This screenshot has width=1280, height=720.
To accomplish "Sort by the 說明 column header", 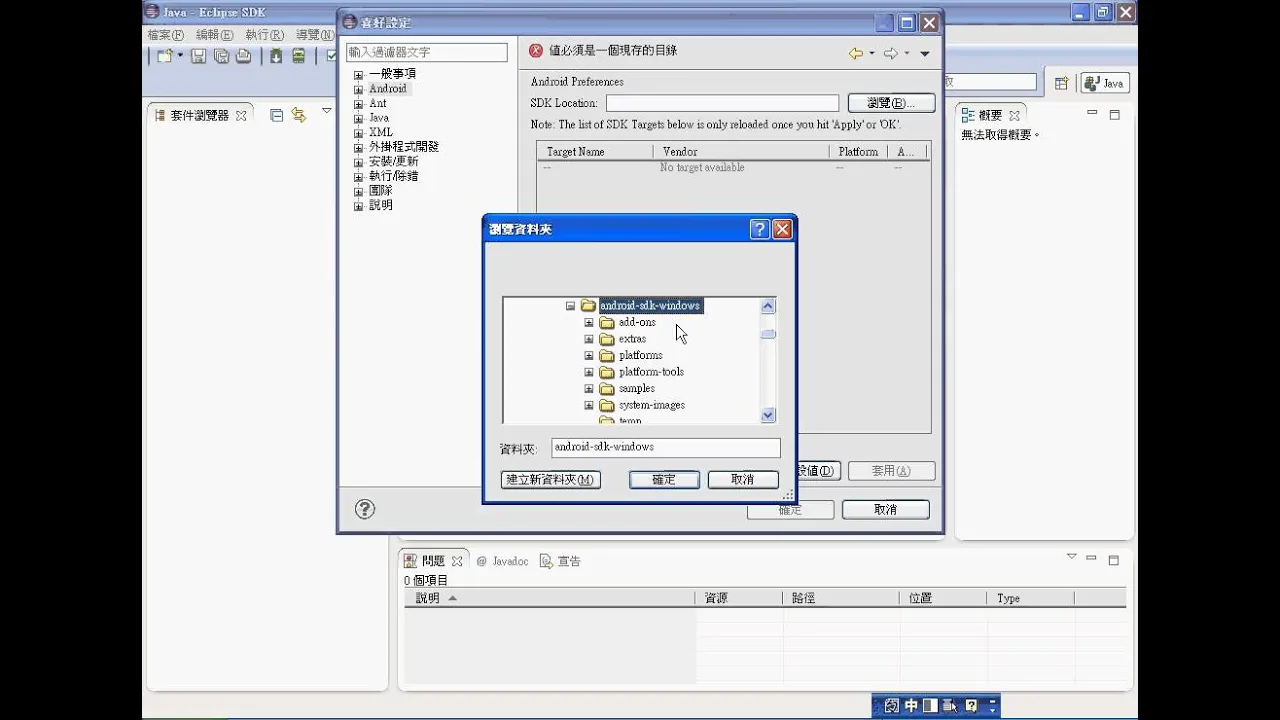I will (550, 598).
